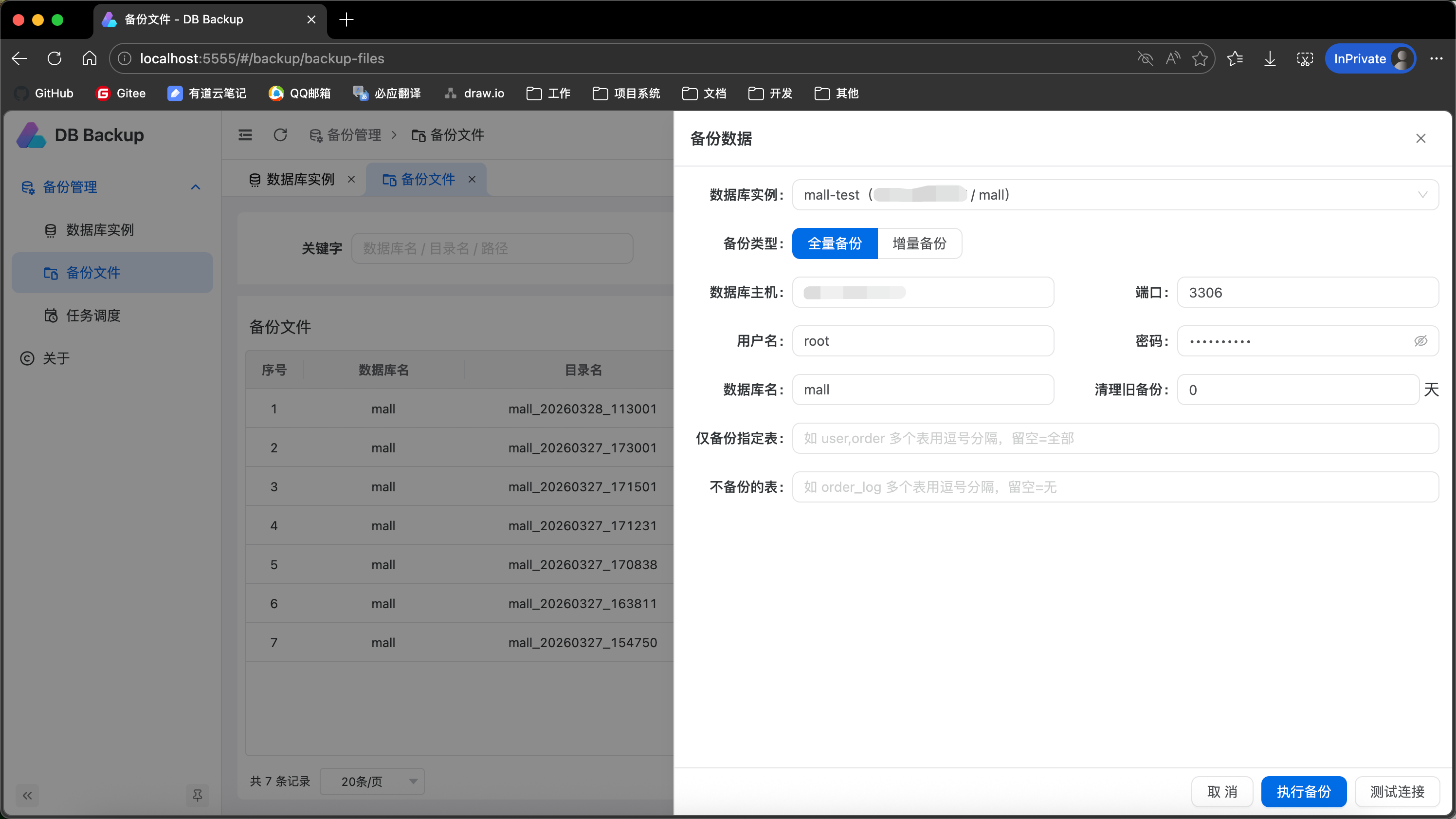
Task: Select 增量备份 backup type
Action: tap(919, 243)
